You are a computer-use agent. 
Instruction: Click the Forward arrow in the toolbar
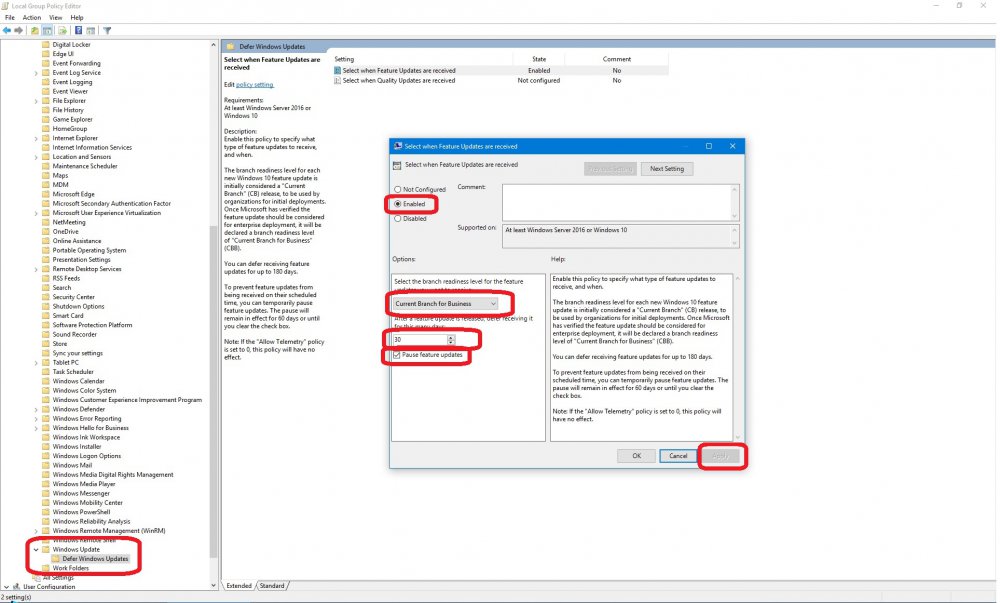pos(19,31)
